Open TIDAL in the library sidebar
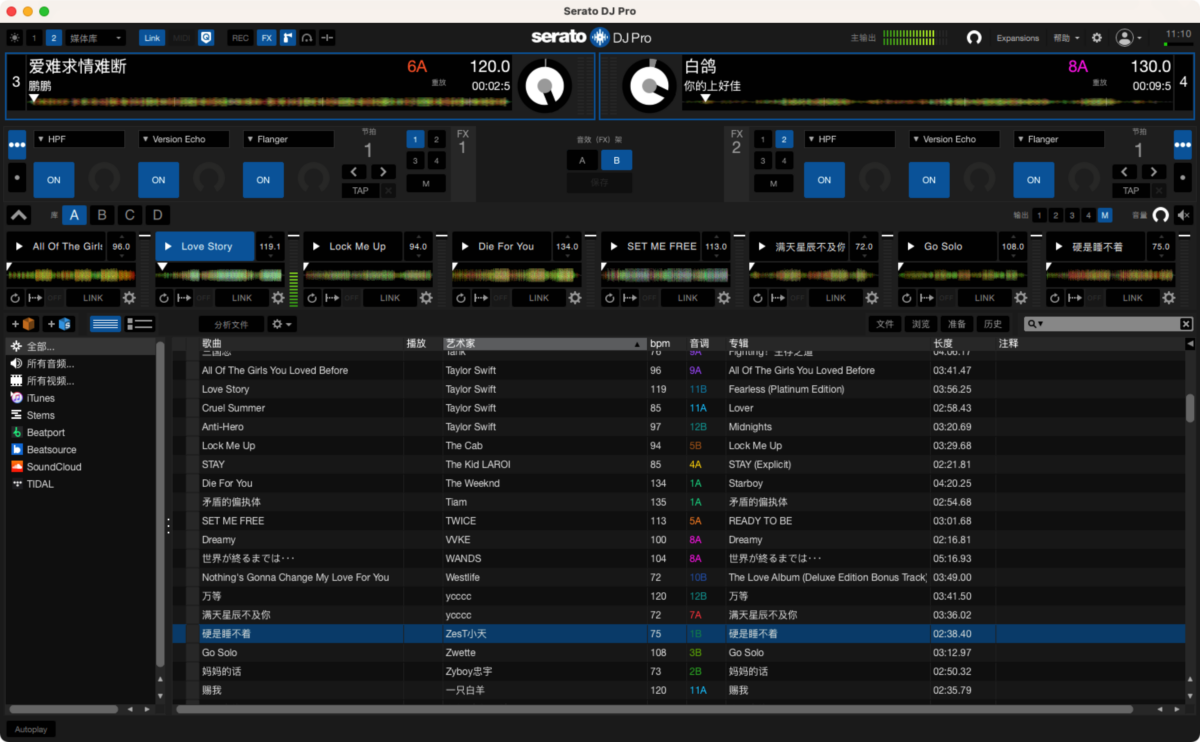1200x742 pixels. tap(40, 484)
